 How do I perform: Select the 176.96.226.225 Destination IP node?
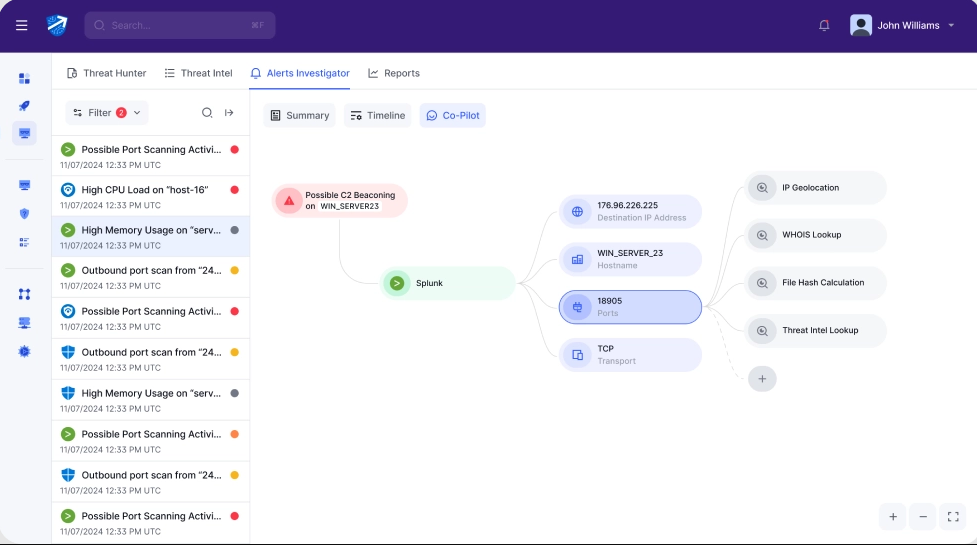(x=631, y=212)
